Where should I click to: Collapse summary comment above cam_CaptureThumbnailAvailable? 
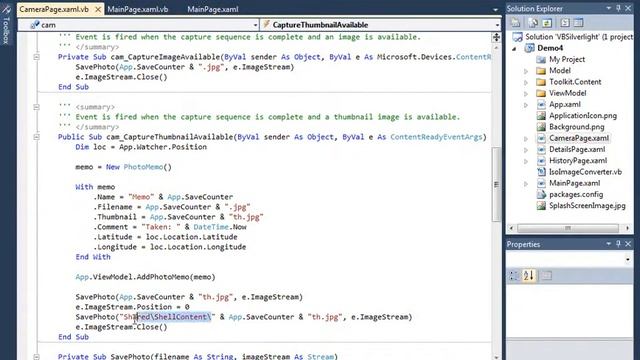point(36,107)
